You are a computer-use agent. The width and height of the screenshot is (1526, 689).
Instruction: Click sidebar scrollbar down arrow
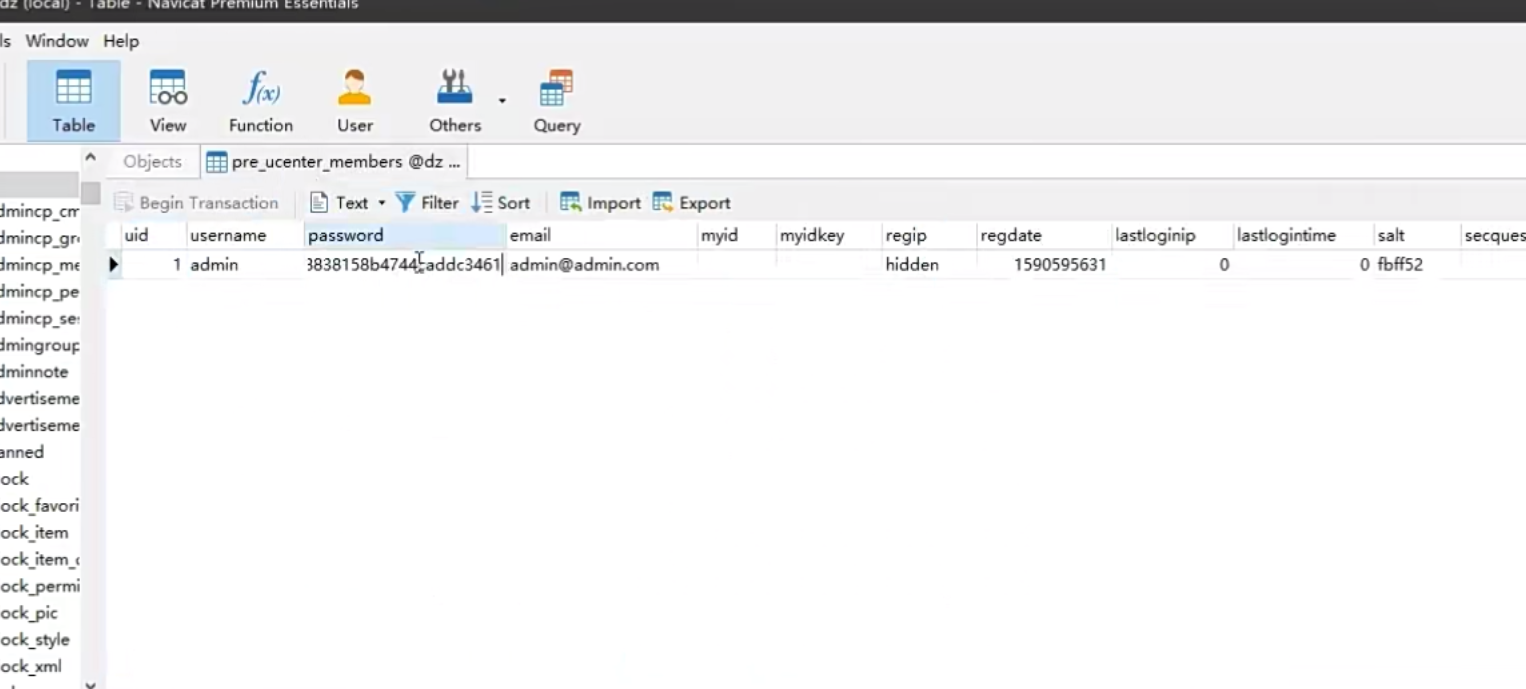pos(90,684)
